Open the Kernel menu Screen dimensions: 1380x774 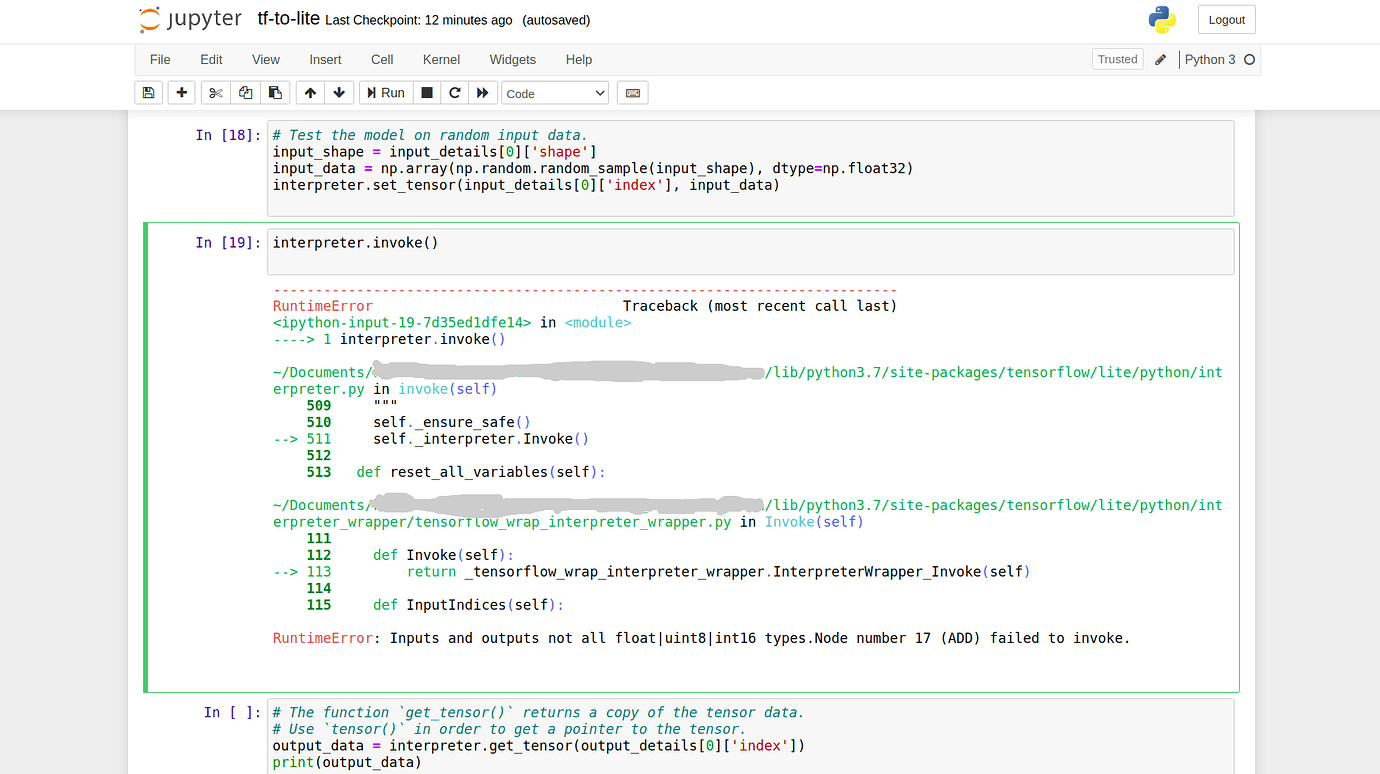click(441, 60)
